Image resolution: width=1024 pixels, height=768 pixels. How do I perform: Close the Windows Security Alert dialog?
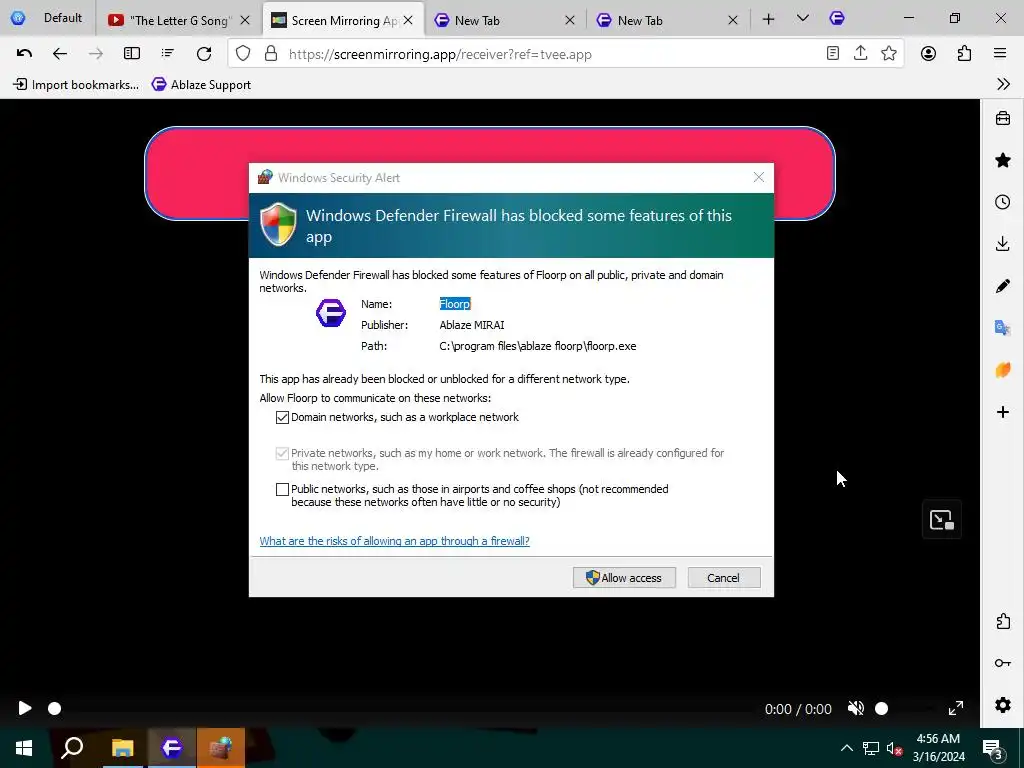pos(758,177)
